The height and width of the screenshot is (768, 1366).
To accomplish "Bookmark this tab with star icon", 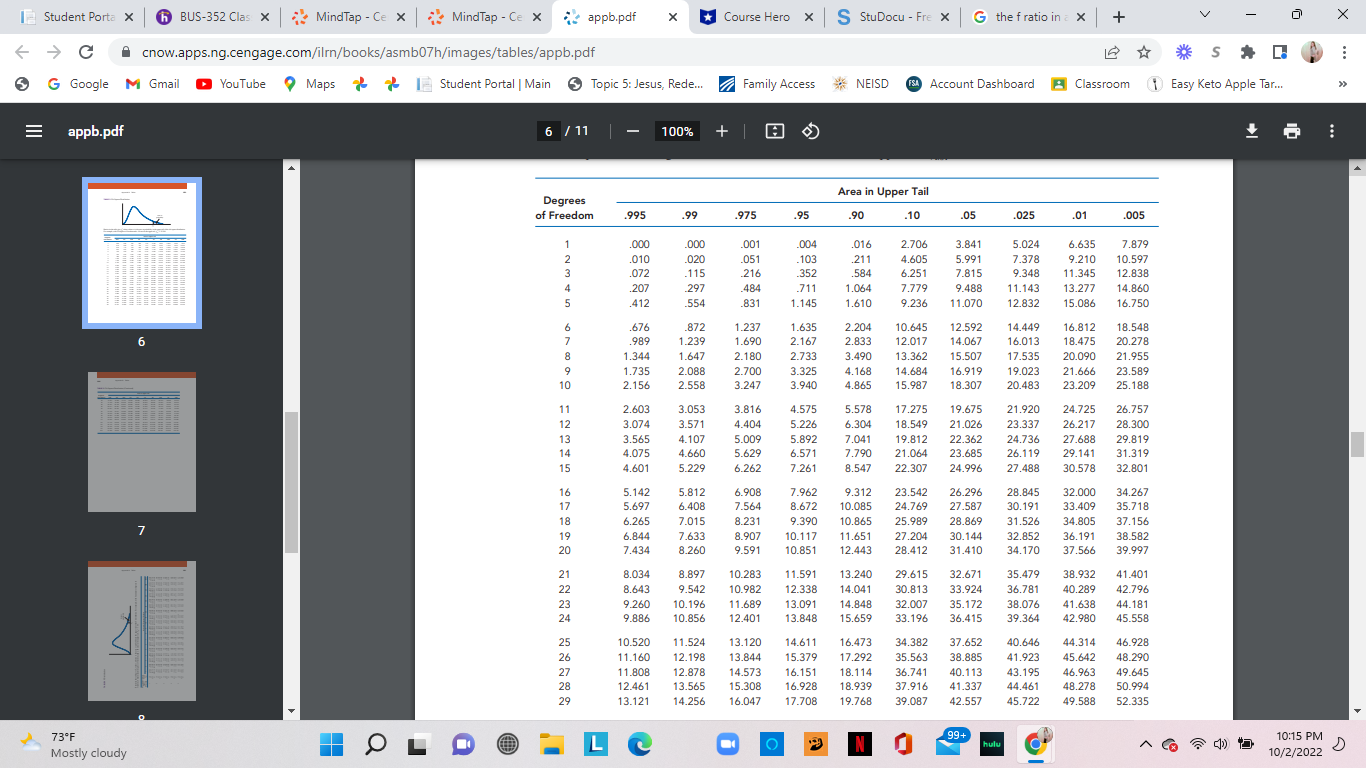I will click(1144, 52).
